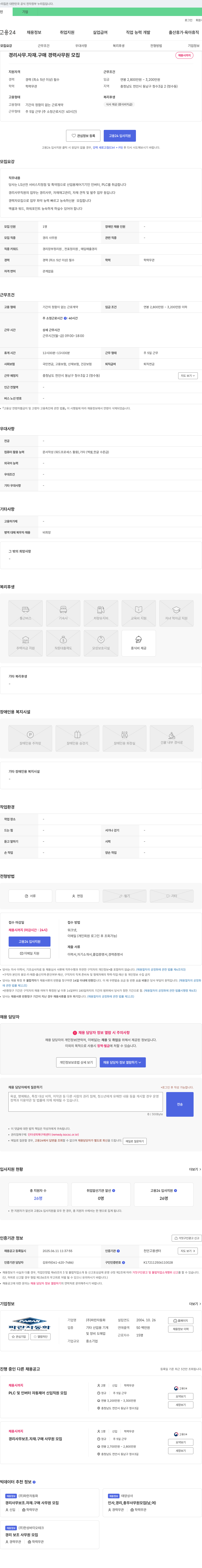Click the 통근버스 benefit icon

pyautogui.click(x=25, y=613)
